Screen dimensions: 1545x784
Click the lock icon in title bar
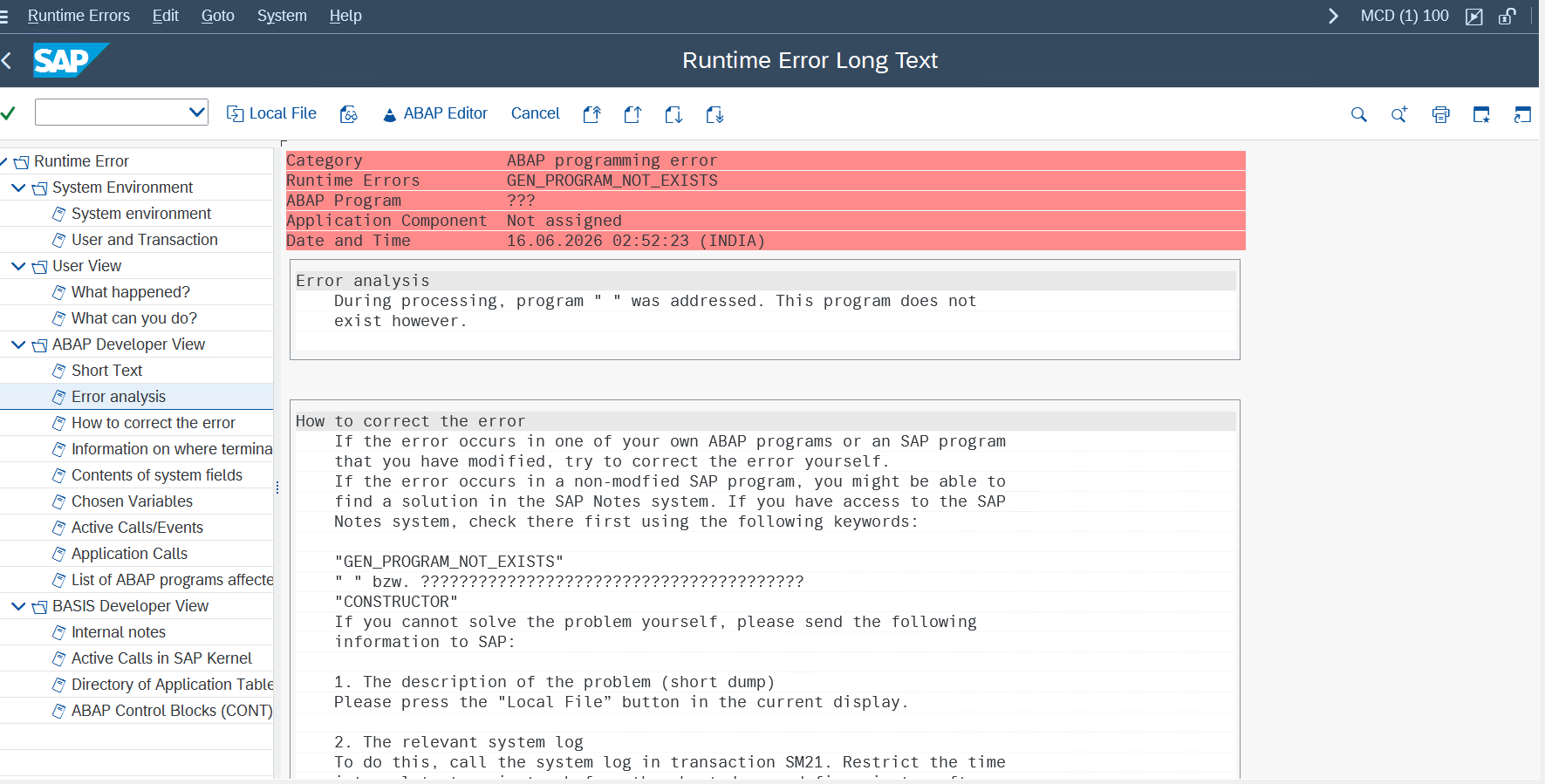1507,17
